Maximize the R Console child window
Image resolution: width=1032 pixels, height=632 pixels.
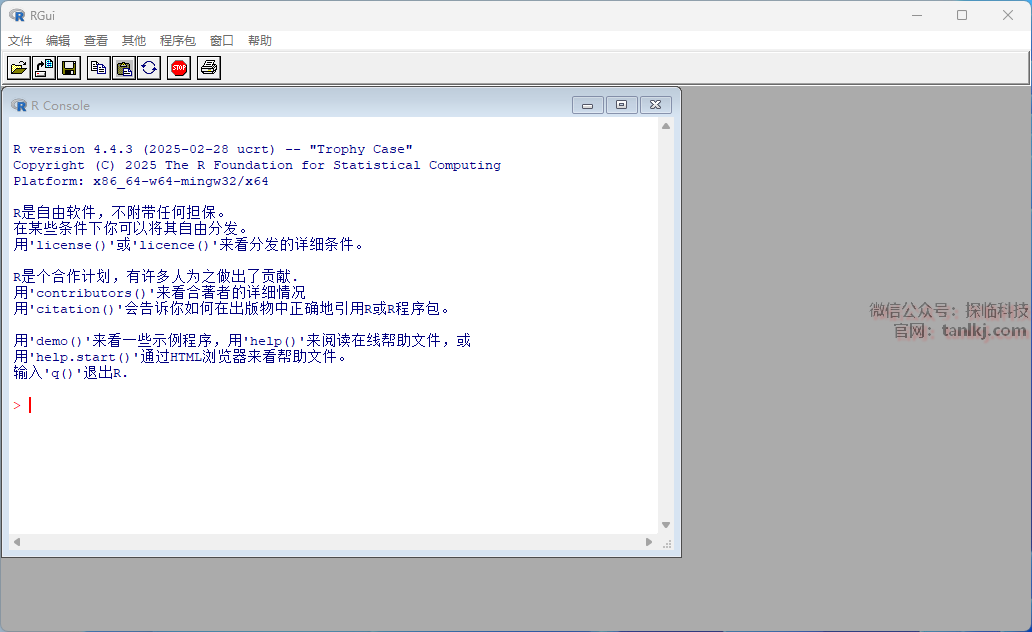point(622,105)
